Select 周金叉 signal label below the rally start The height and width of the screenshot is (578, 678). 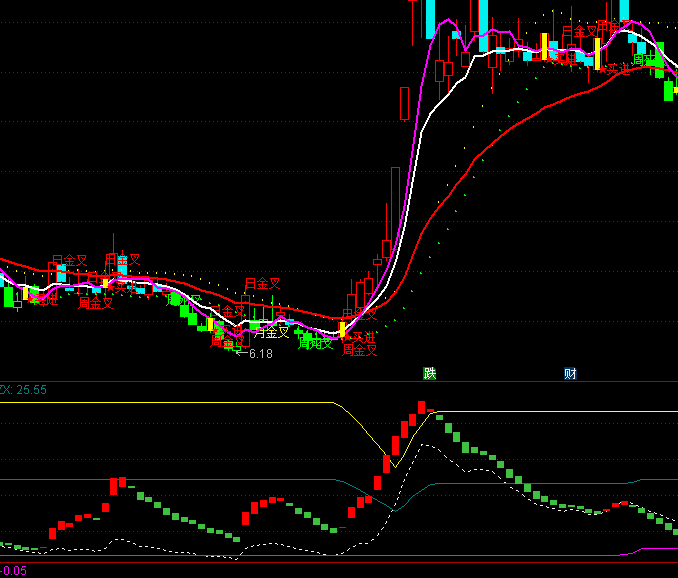(x=360, y=350)
